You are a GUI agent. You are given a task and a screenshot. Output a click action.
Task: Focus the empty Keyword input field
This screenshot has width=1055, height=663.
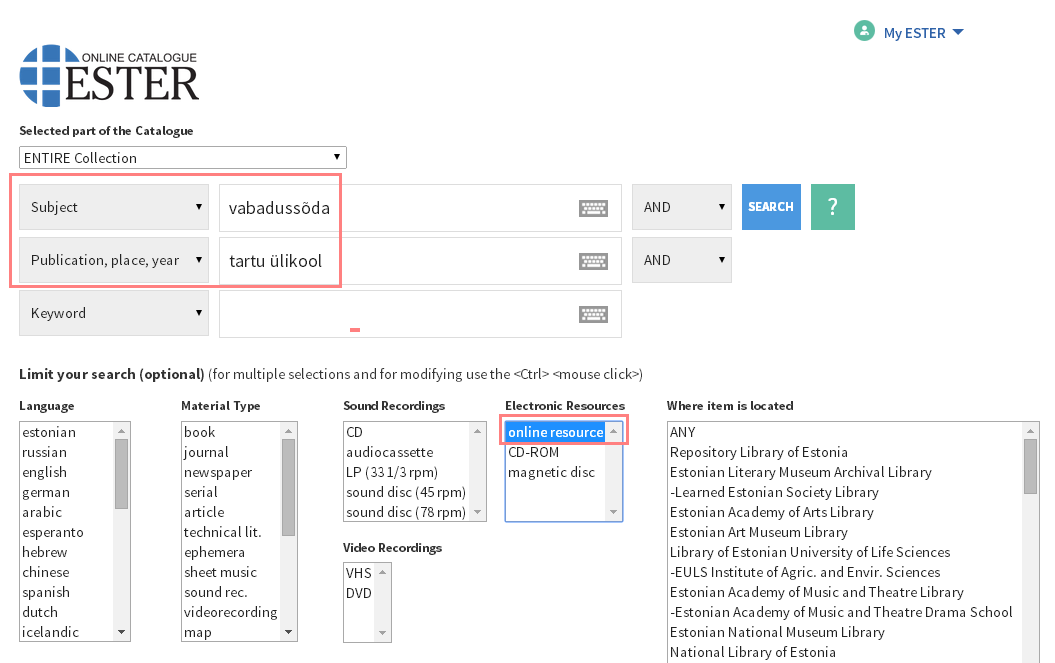point(420,314)
